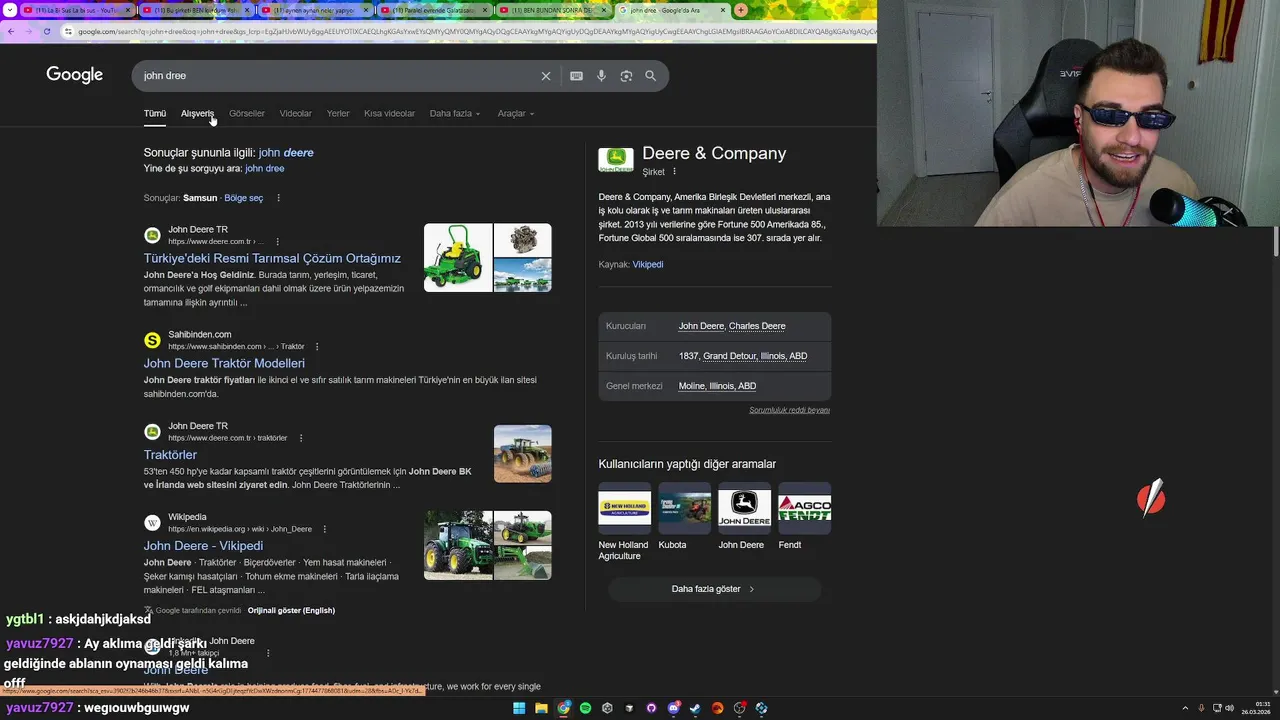The width and height of the screenshot is (1280, 720).
Task: Switch to the Yerler tab
Action: (338, 114)
